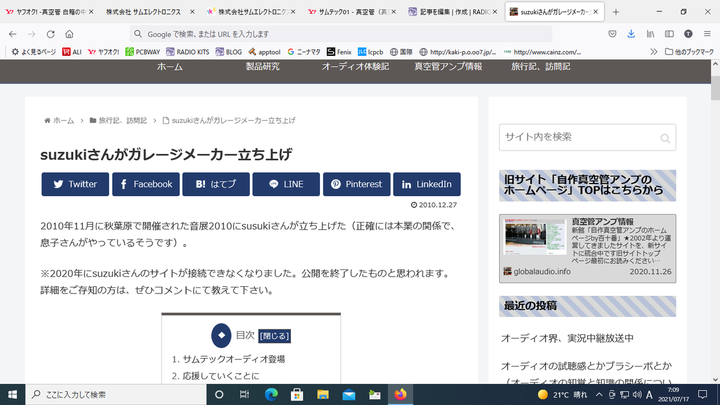The height and width of the screenshot is (405, 720).
Task: Toggle the sidebar view icon
Action: point(669,34)
